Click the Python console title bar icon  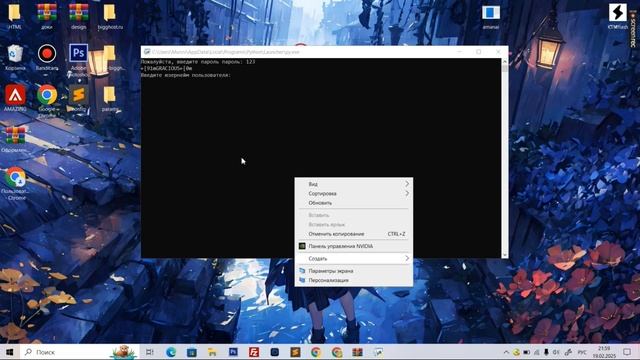(x=147, y=52)
